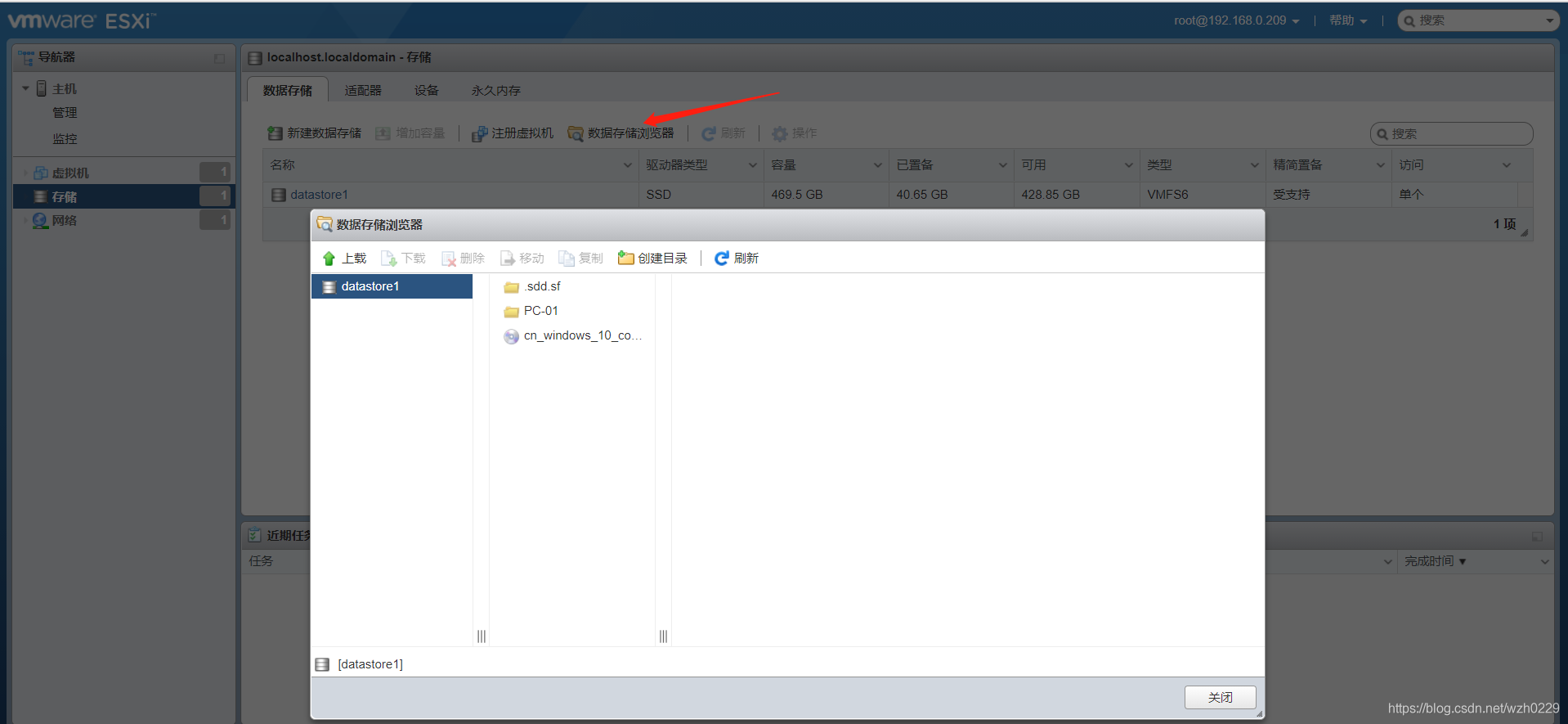Open the Help (帮助) dropdown menu
The width and height of the screenshot is (1568, 724).
click(1348, 20)
